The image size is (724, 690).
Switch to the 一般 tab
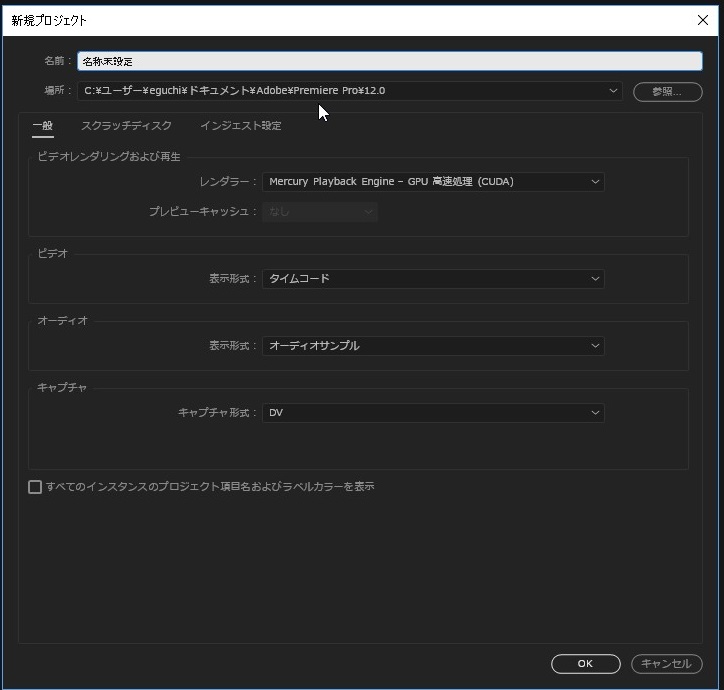pos(42,126)
